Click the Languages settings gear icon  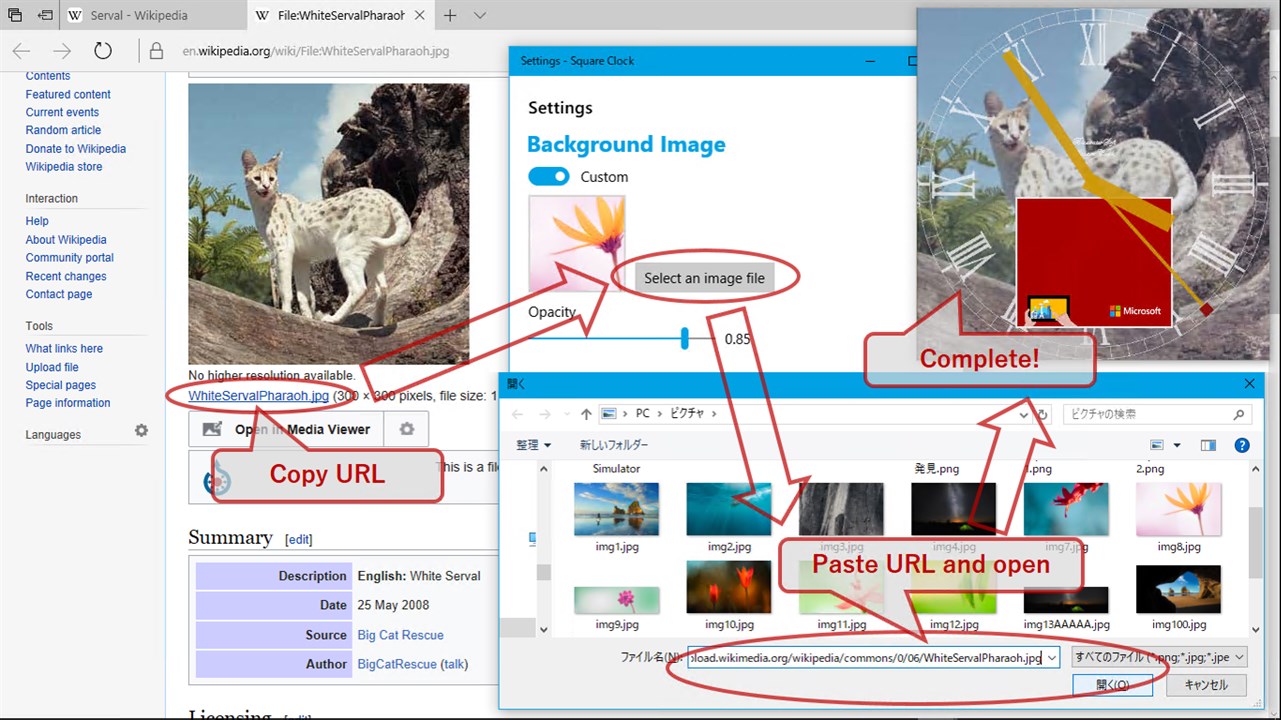coord(141,431)
